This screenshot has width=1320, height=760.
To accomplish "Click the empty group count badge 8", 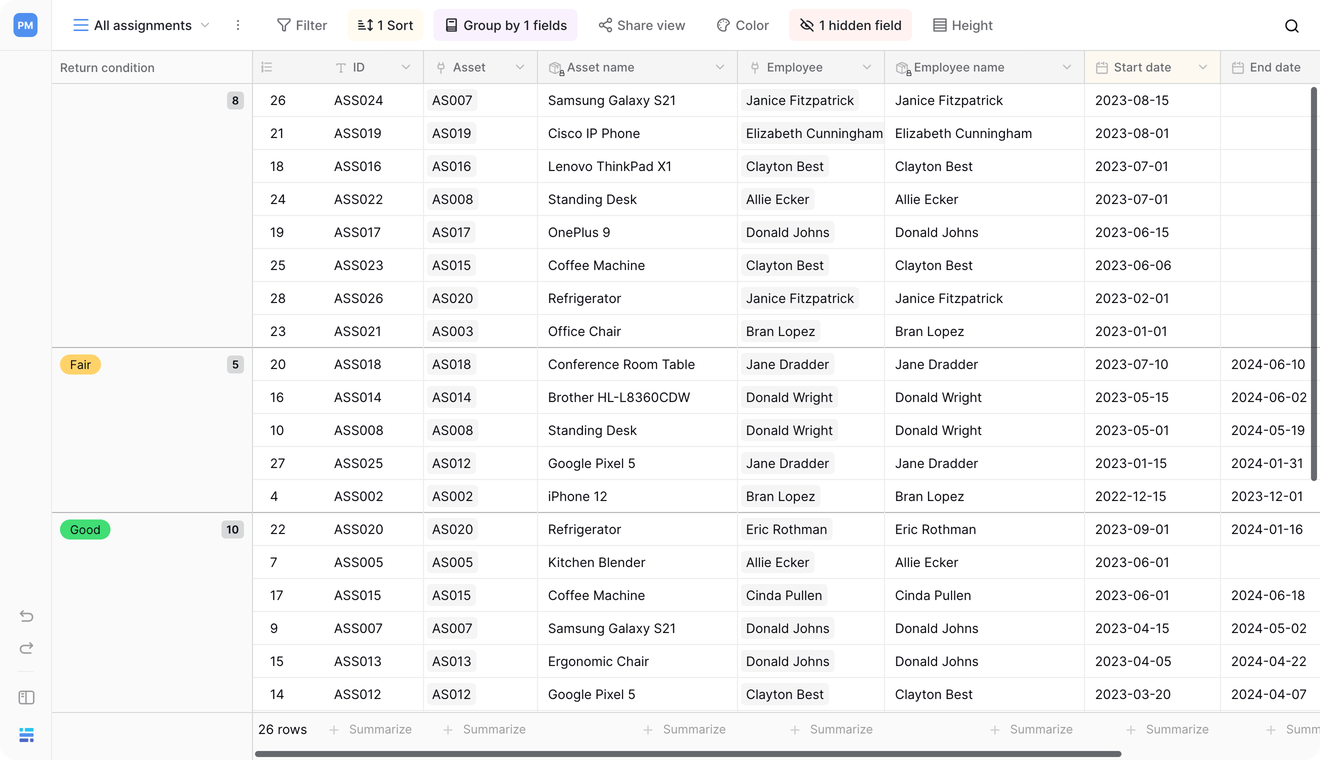I will click(x=236, y=100).
